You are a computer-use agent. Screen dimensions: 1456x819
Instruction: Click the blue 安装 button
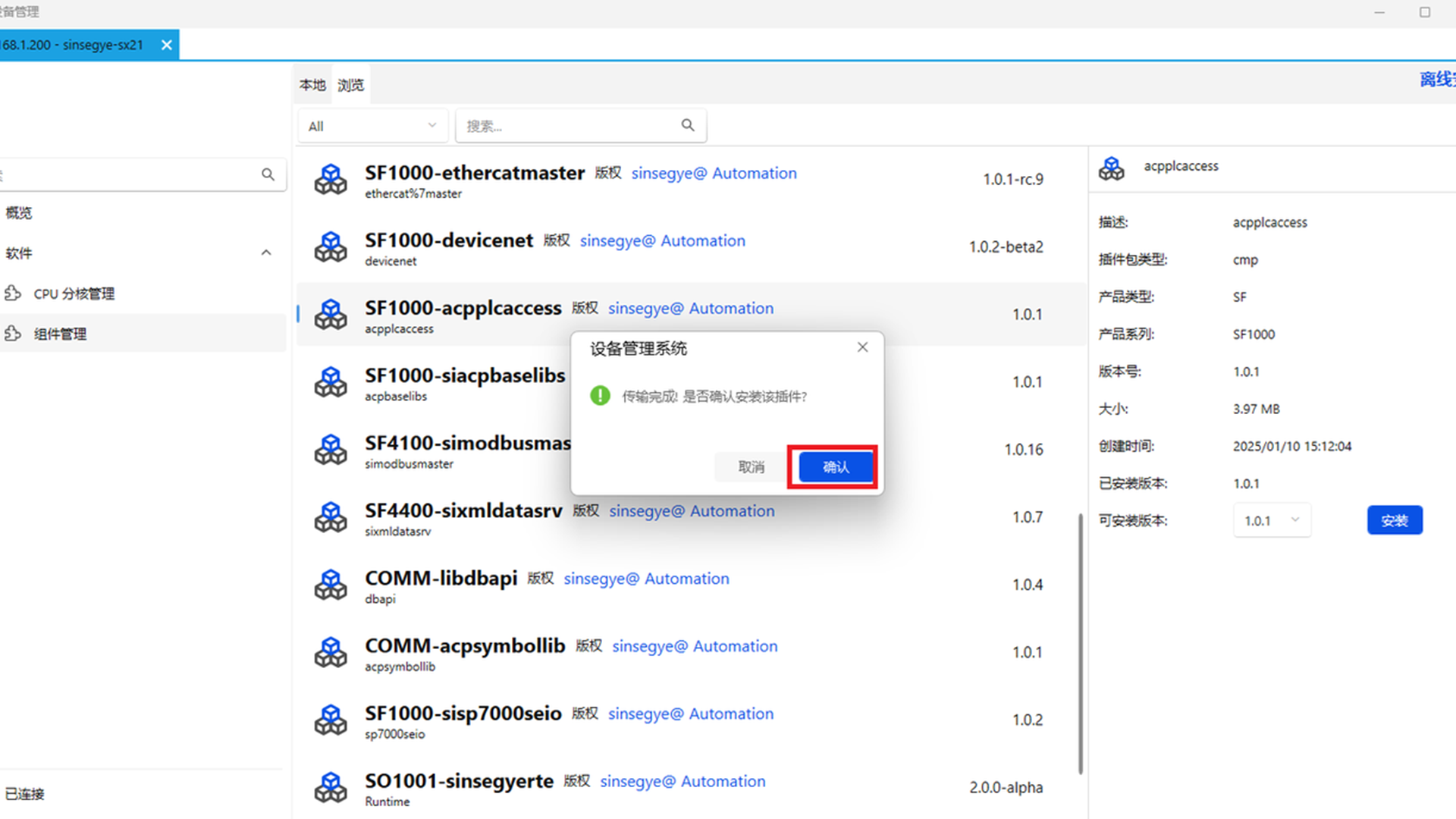pyautogui.click(x=1394, y=521)
